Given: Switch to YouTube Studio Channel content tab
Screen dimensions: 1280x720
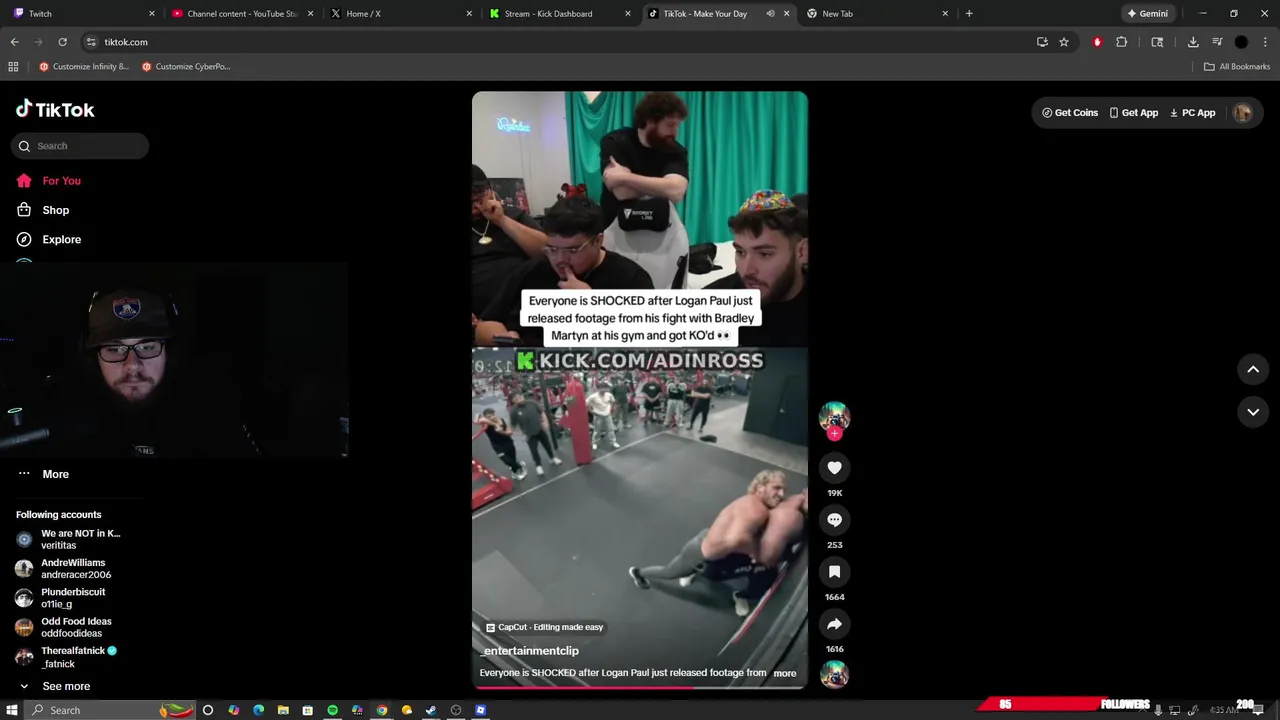Looking at the screenshot, I should pos(243,14).
